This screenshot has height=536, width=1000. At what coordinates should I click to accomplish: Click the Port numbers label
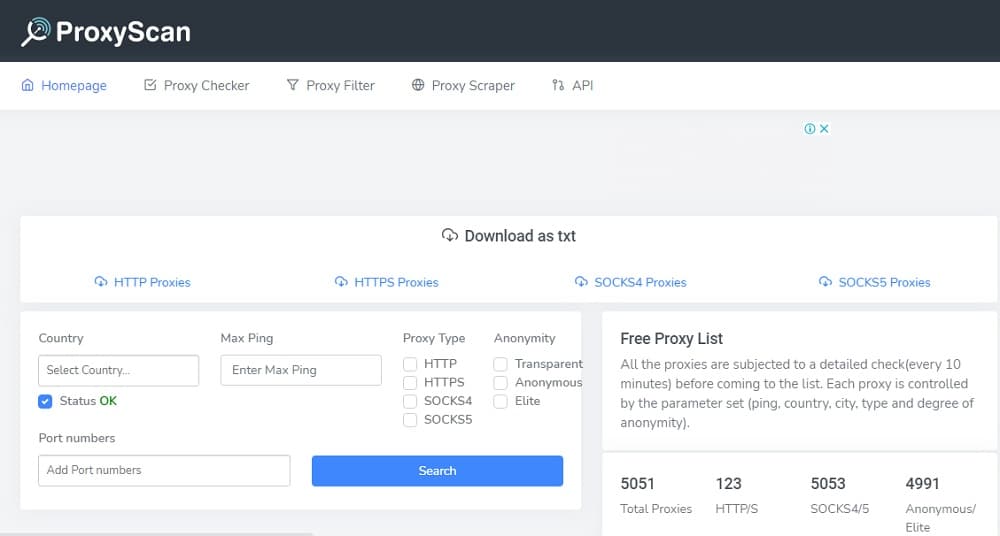tap(77, 438)
